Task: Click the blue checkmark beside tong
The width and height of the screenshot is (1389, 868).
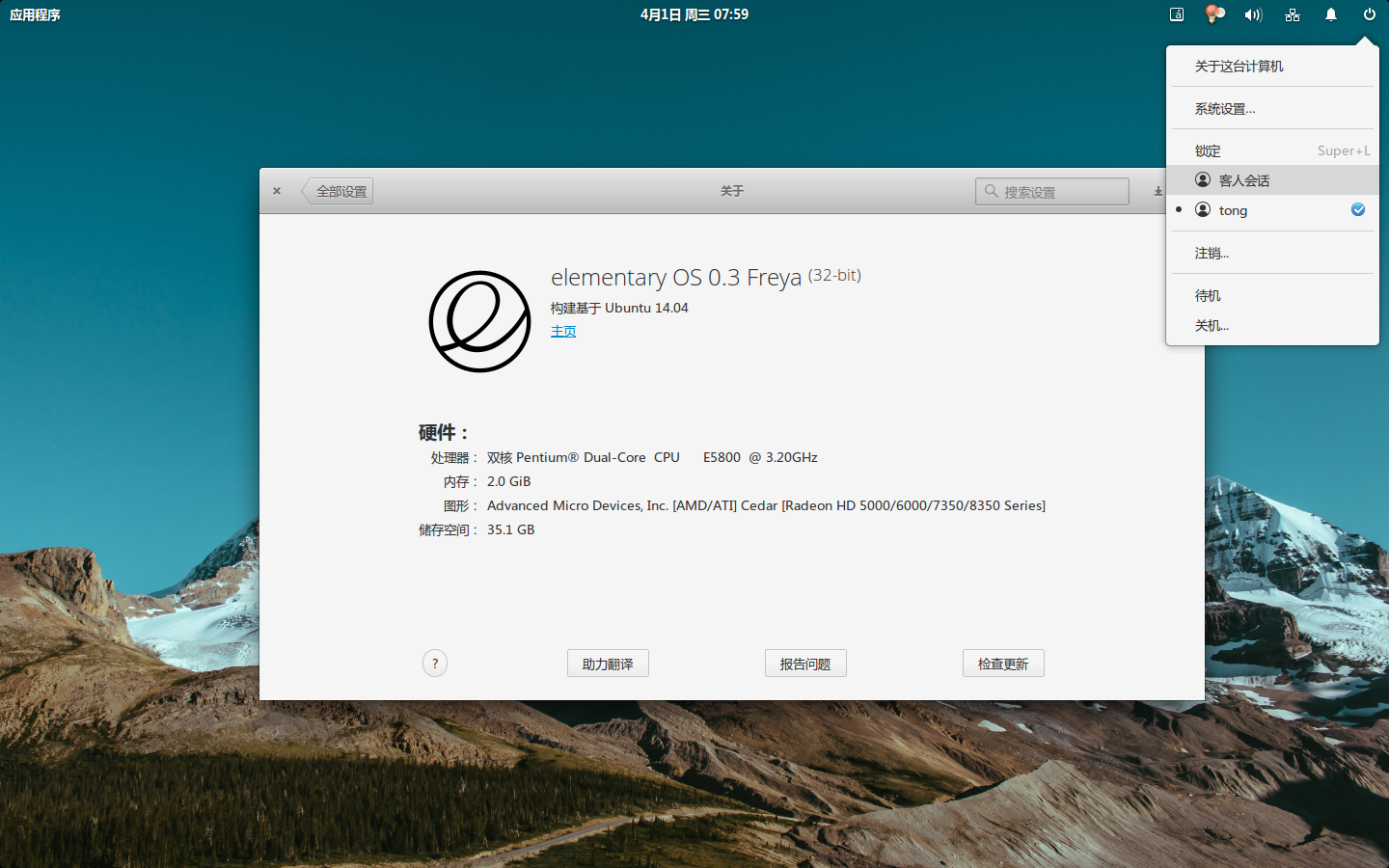Action: 1358,209
